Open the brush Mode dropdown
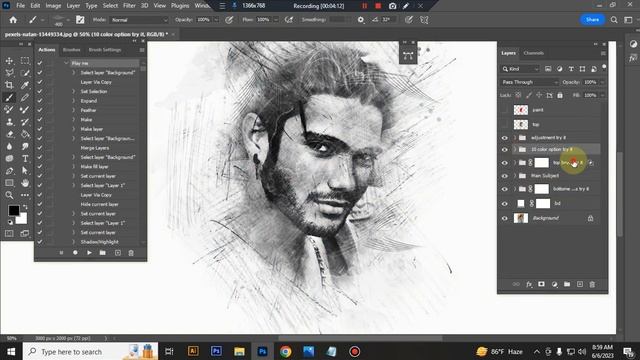The width and height of the screenshot is (640, 360). (x=139, y=20)
